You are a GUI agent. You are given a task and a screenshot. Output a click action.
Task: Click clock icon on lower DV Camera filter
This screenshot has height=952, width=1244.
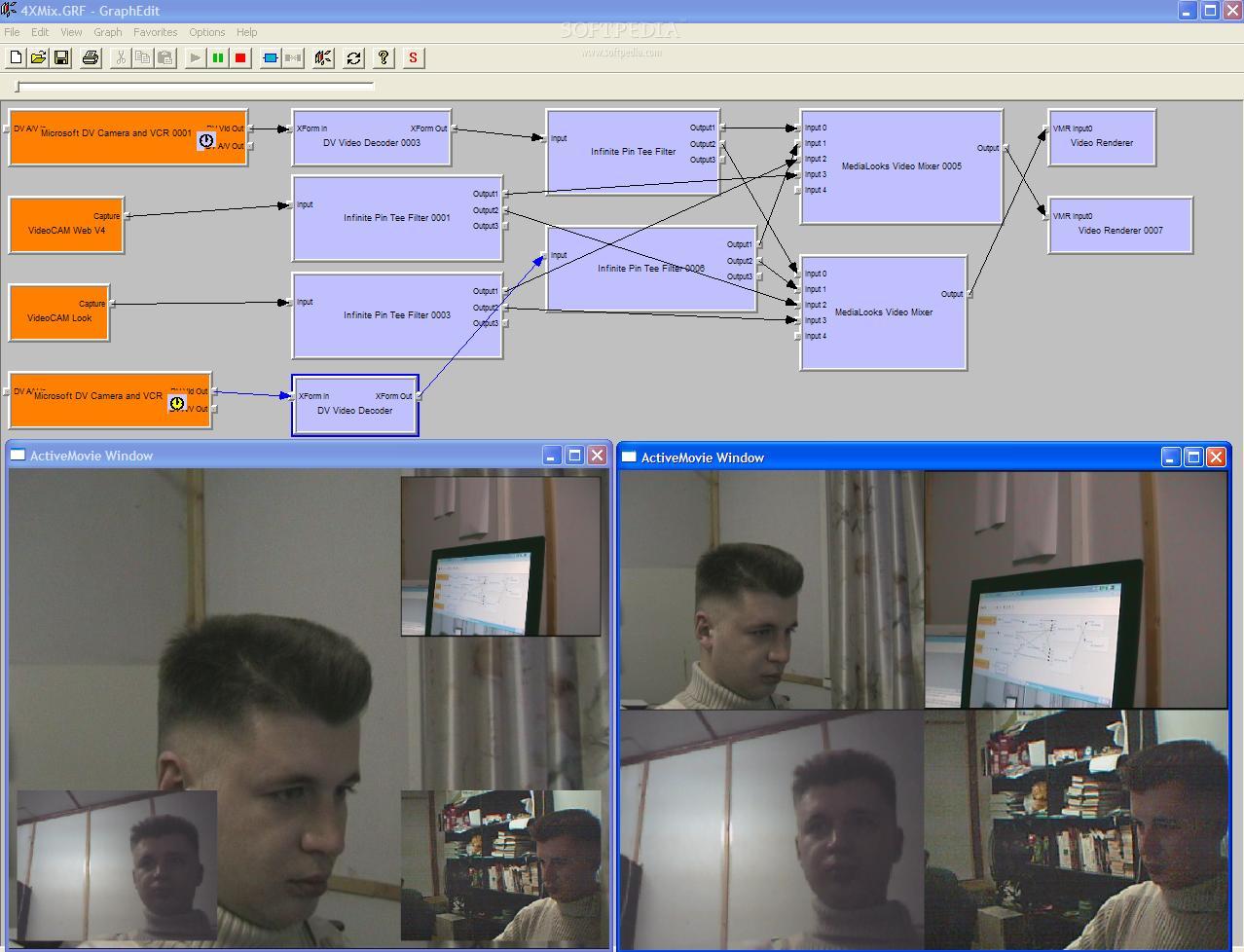[x=177, y=403]
